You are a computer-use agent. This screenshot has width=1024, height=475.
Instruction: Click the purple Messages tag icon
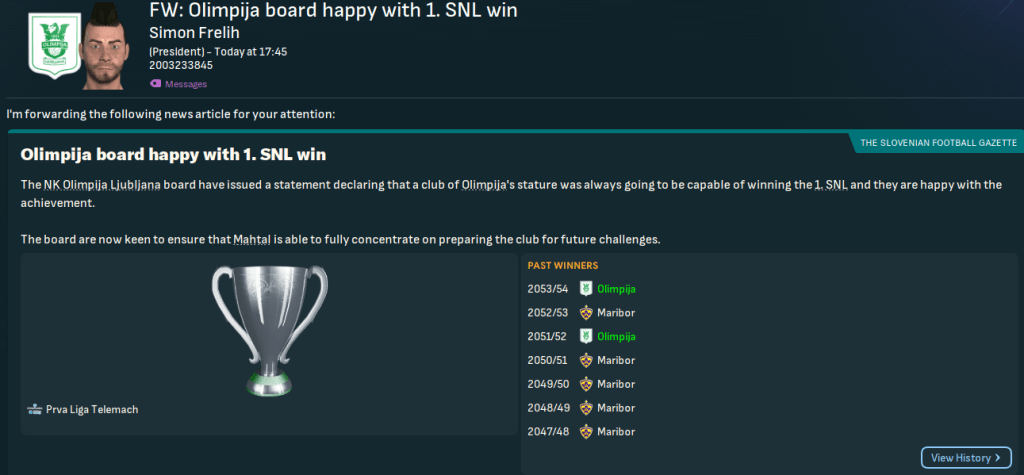pos(155,84)
